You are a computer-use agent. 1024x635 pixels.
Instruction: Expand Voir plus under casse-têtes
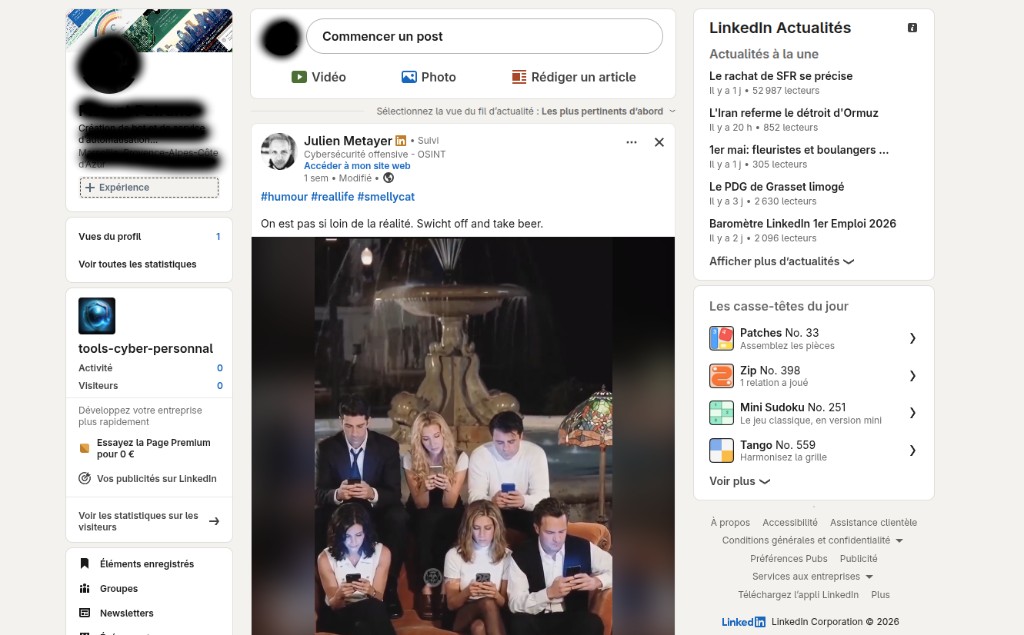click(x=740, y=481)
